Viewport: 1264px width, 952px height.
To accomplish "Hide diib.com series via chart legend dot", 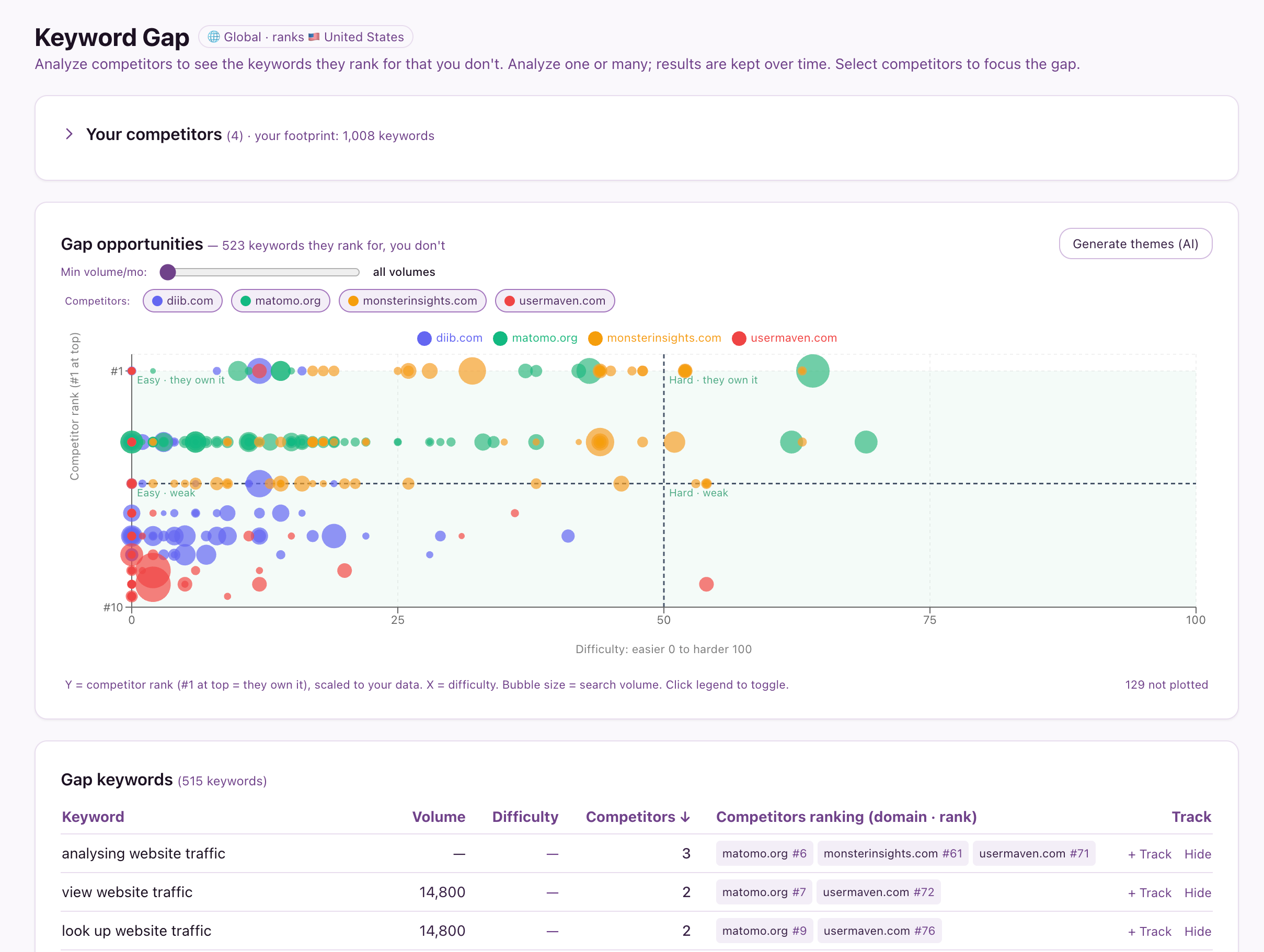I will pyautogui.click(x=424, y=339).
